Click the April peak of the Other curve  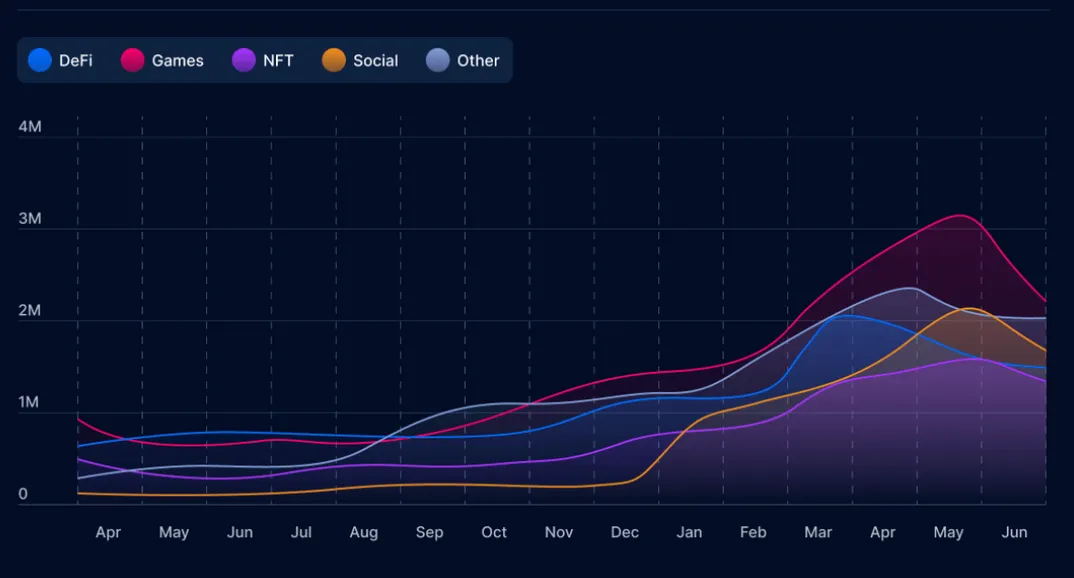tap(910, 287)
